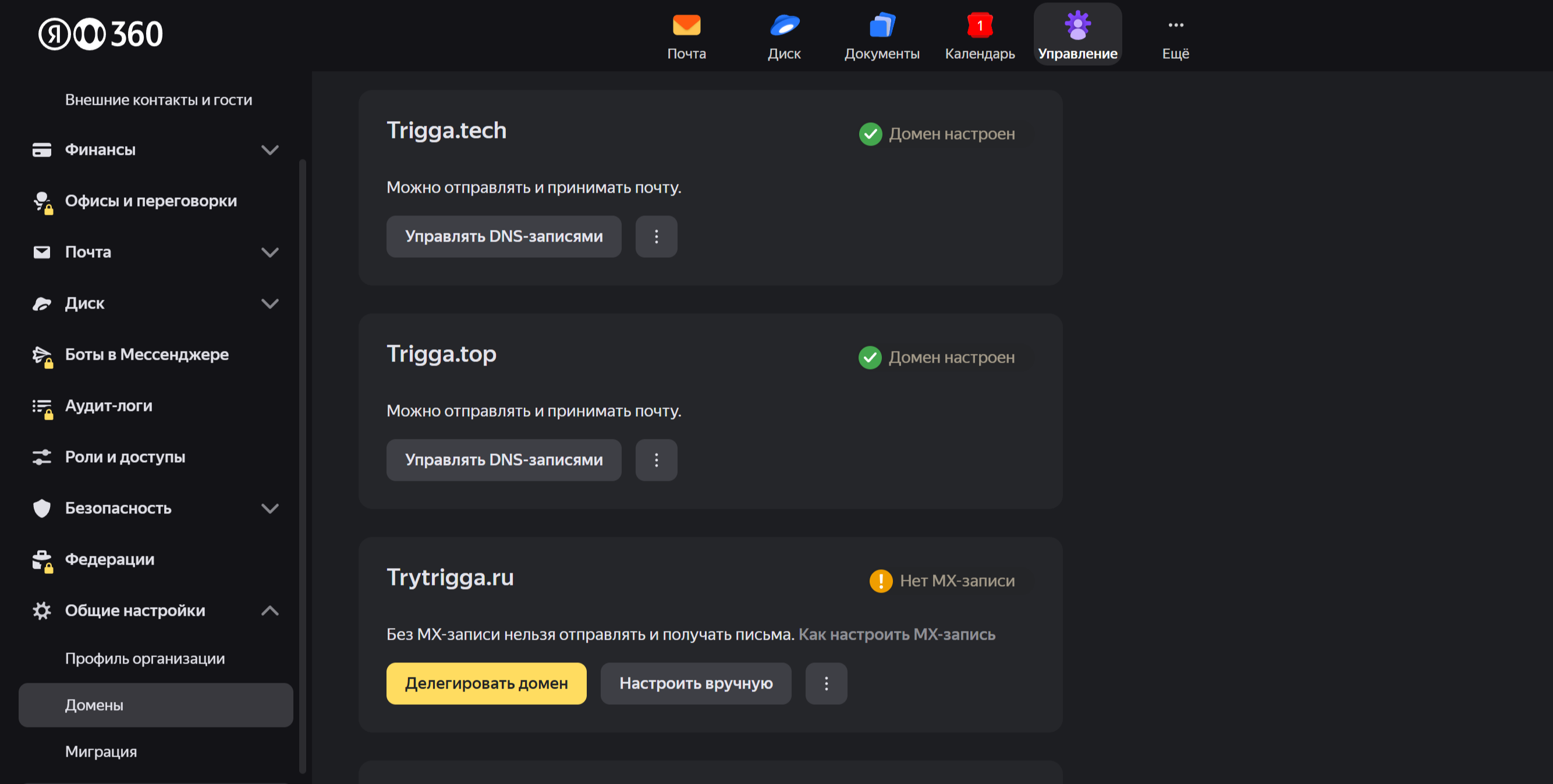This screenshot has width=1553, height=784.
Task: Open Внешние контакты и гости menu item
Action: pyautogui.click(x=158, y=100)
